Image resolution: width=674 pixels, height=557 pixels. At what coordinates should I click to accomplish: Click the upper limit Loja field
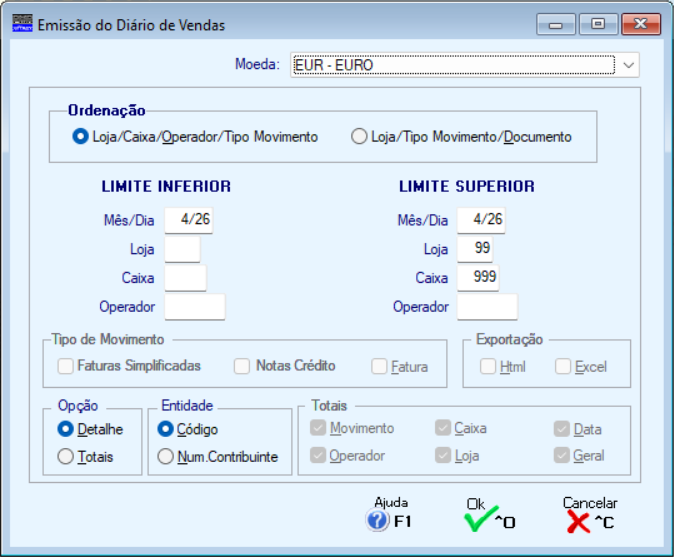click(474, 249)
